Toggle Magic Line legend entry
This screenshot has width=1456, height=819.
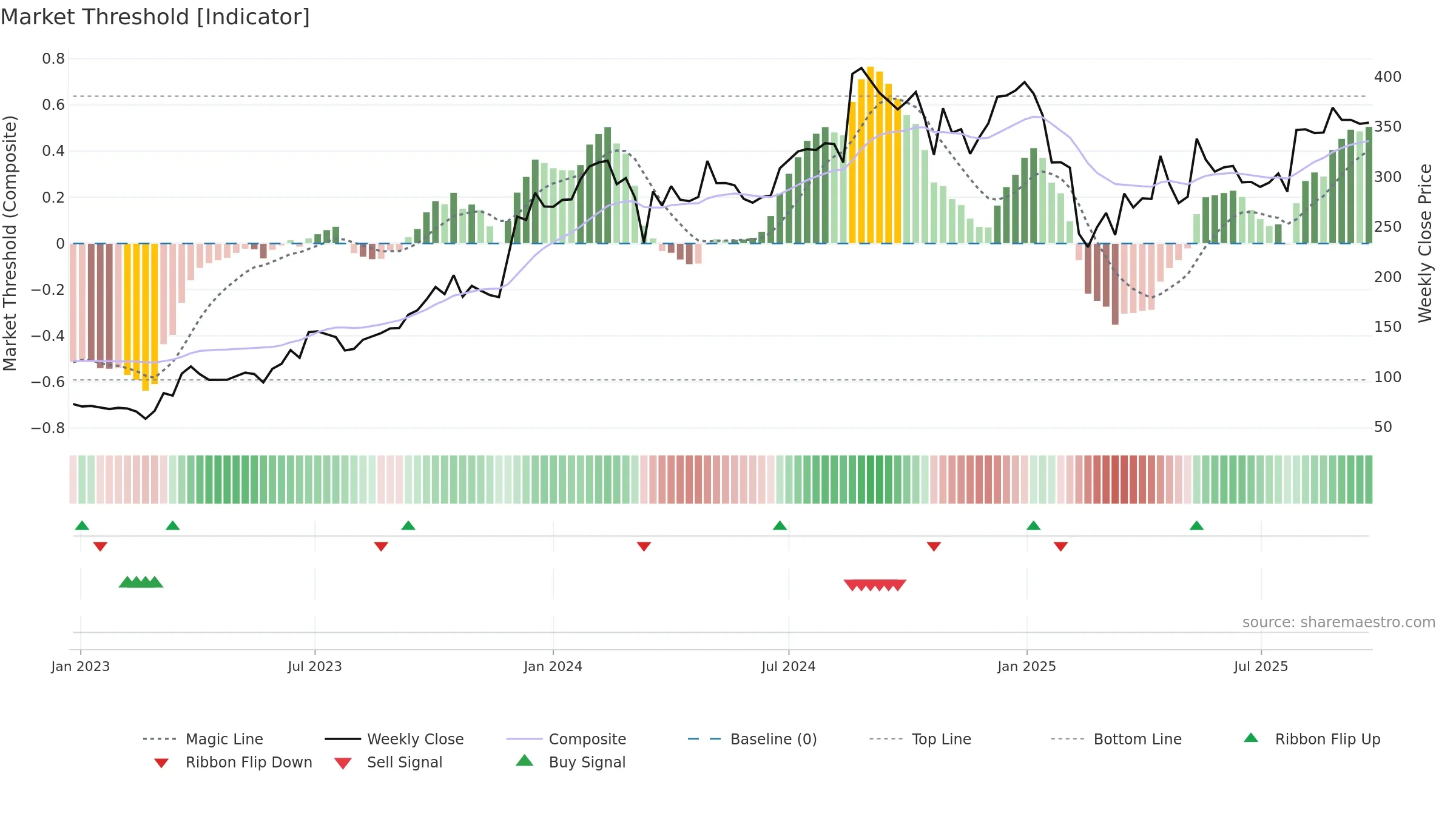203,739
